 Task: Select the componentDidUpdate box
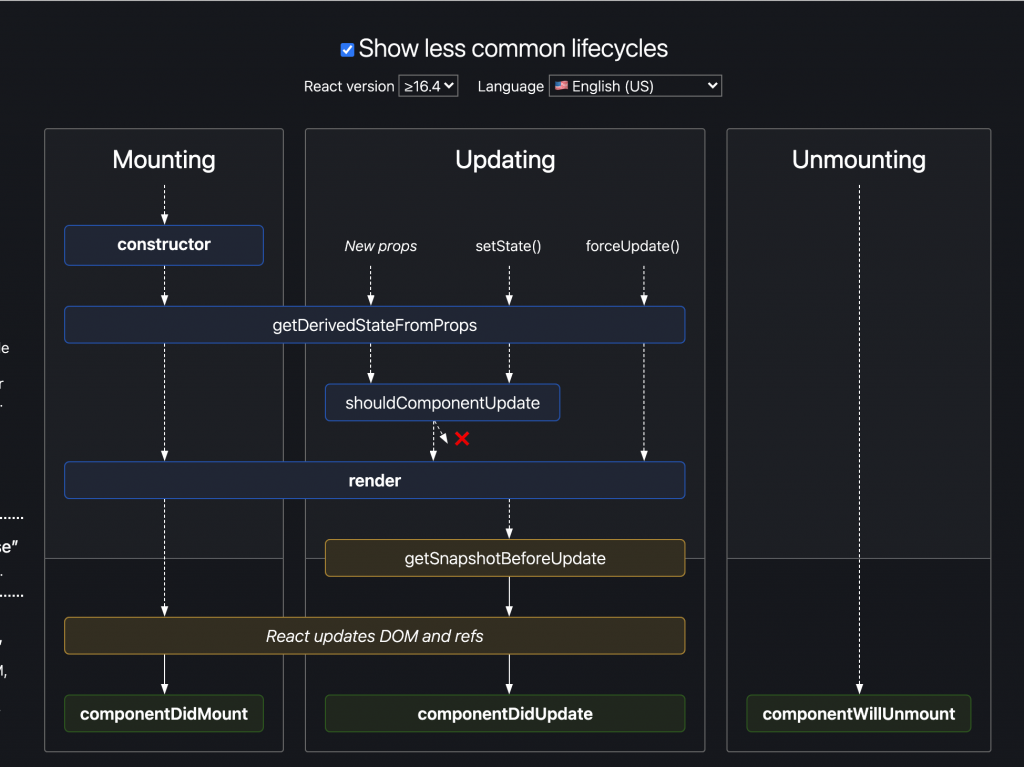click(x=504, y=714)
